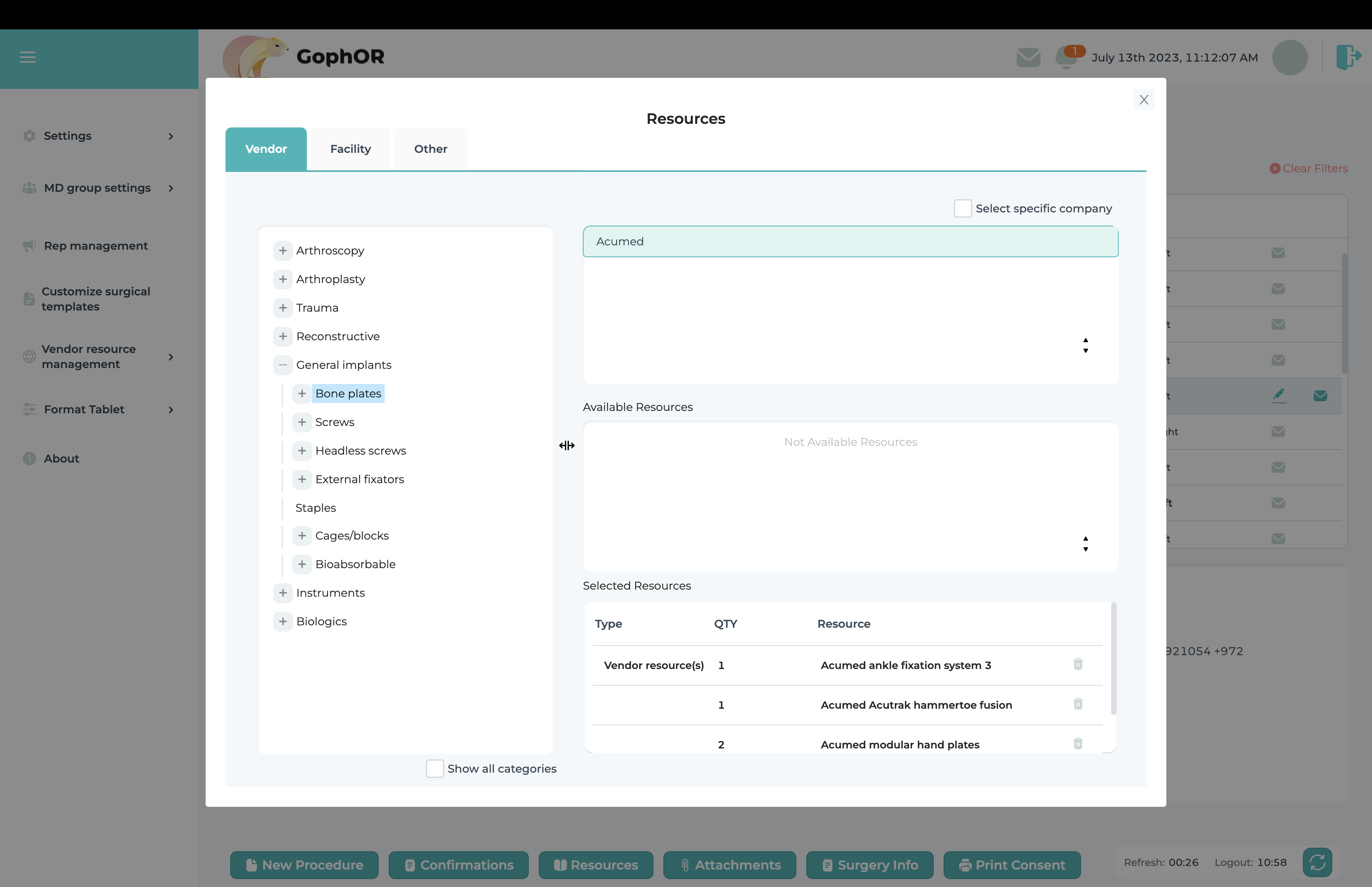Click the Resources button in bottom bar

(596, 864)
